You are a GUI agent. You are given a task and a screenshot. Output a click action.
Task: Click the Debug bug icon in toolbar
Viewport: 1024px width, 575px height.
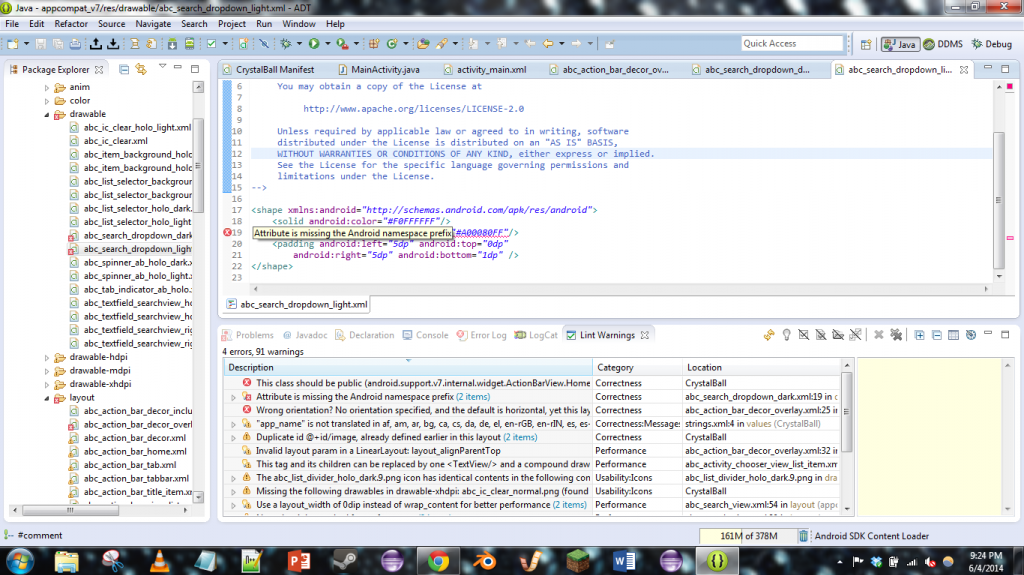click(x=286, y=44)
